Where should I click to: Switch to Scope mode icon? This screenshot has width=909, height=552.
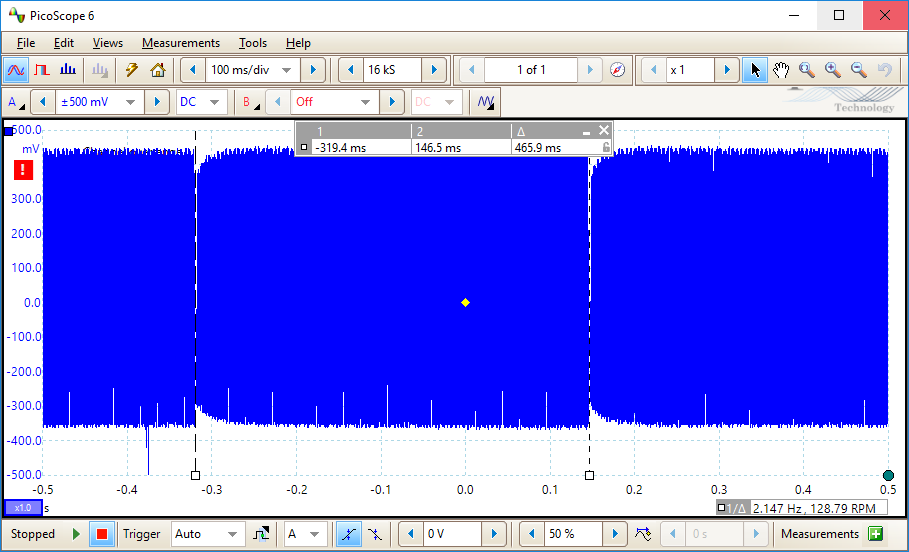tap(16, 70)
